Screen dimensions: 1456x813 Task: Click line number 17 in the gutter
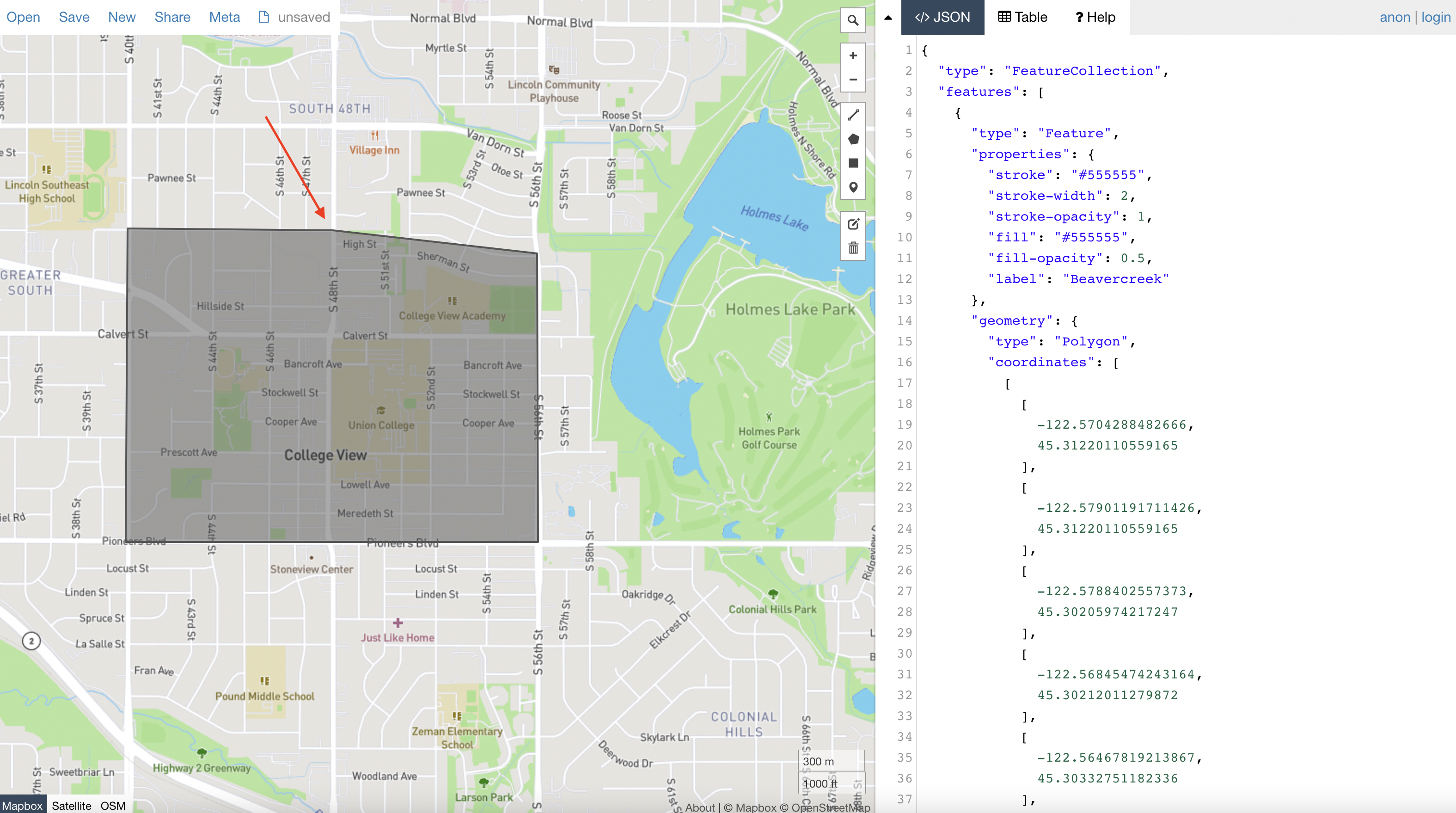point(905,383)
